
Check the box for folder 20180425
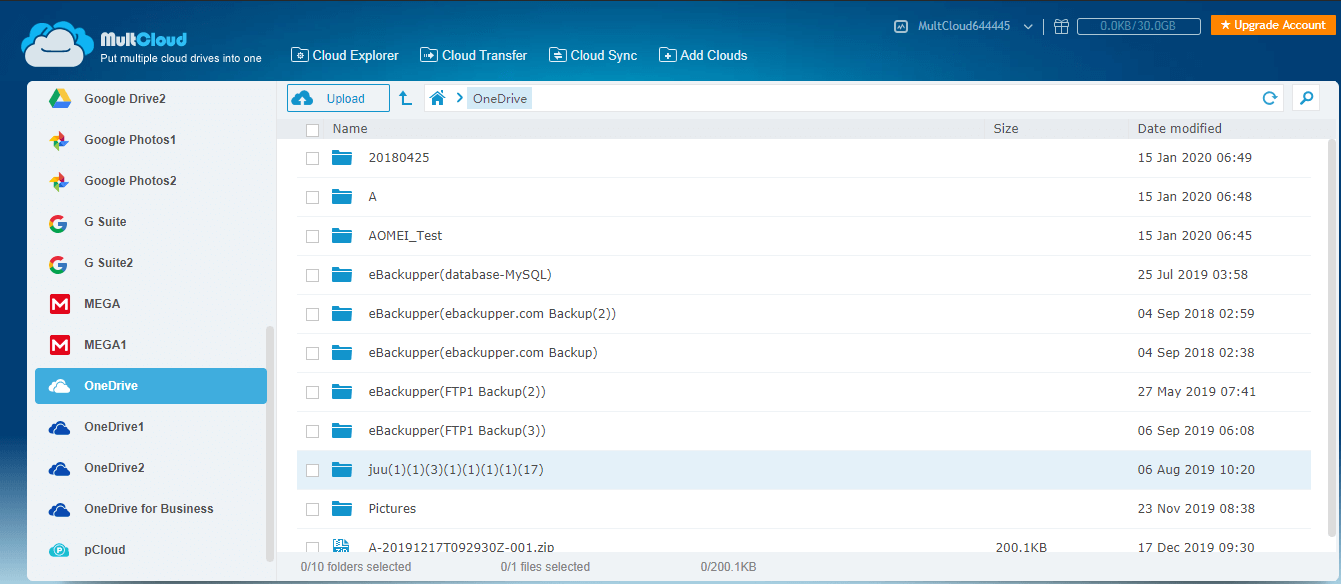click(312, 158)
